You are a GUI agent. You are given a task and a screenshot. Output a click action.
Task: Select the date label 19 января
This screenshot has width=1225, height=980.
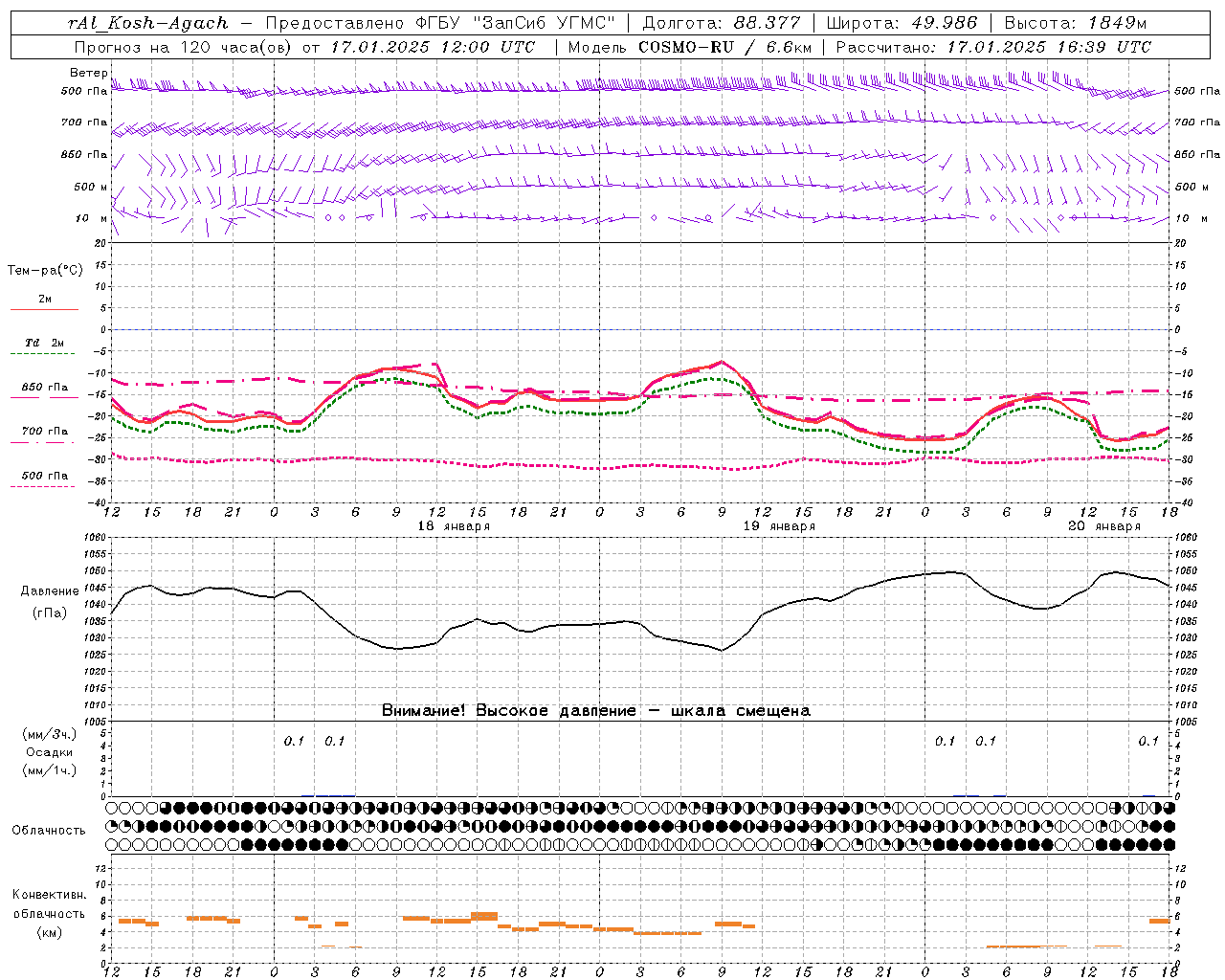779,526
